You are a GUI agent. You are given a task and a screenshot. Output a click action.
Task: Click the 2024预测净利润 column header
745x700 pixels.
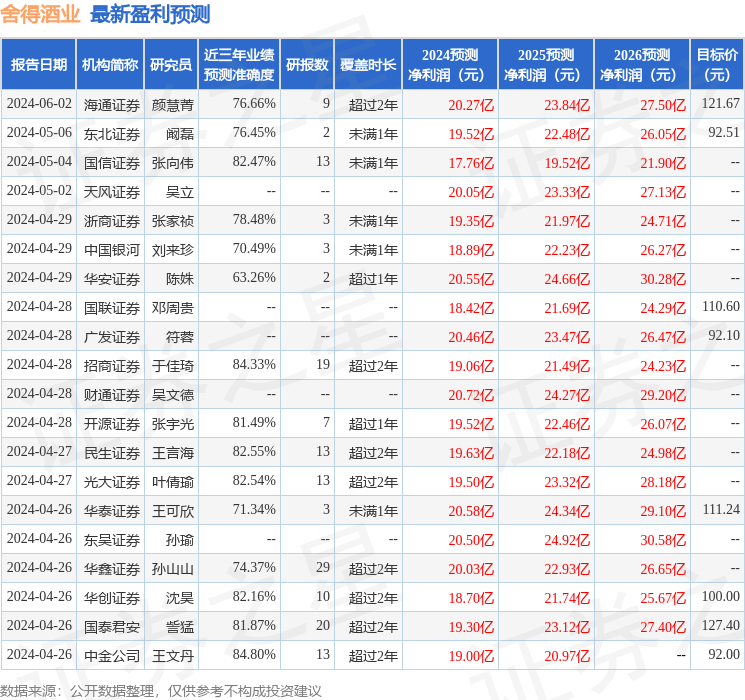pos(449,65)
